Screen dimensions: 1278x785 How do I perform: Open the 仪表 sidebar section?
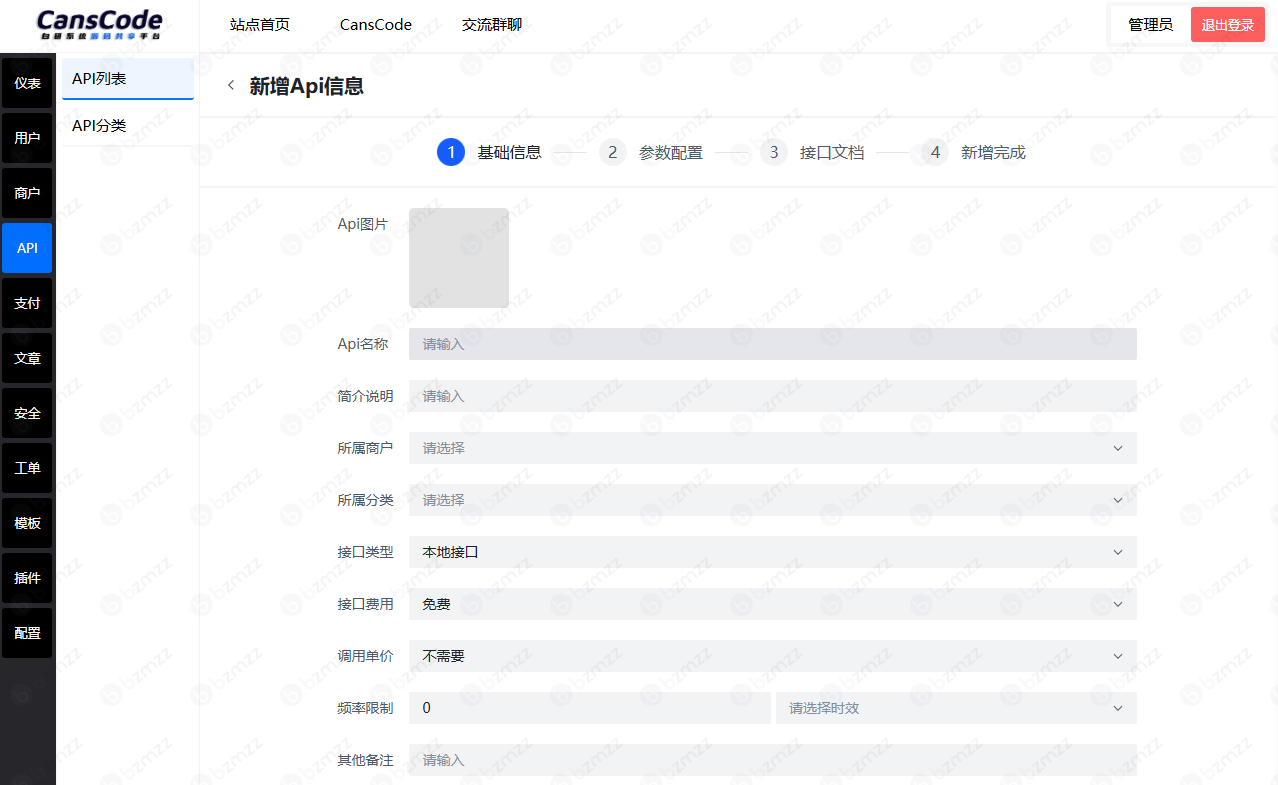pos(27,83)
